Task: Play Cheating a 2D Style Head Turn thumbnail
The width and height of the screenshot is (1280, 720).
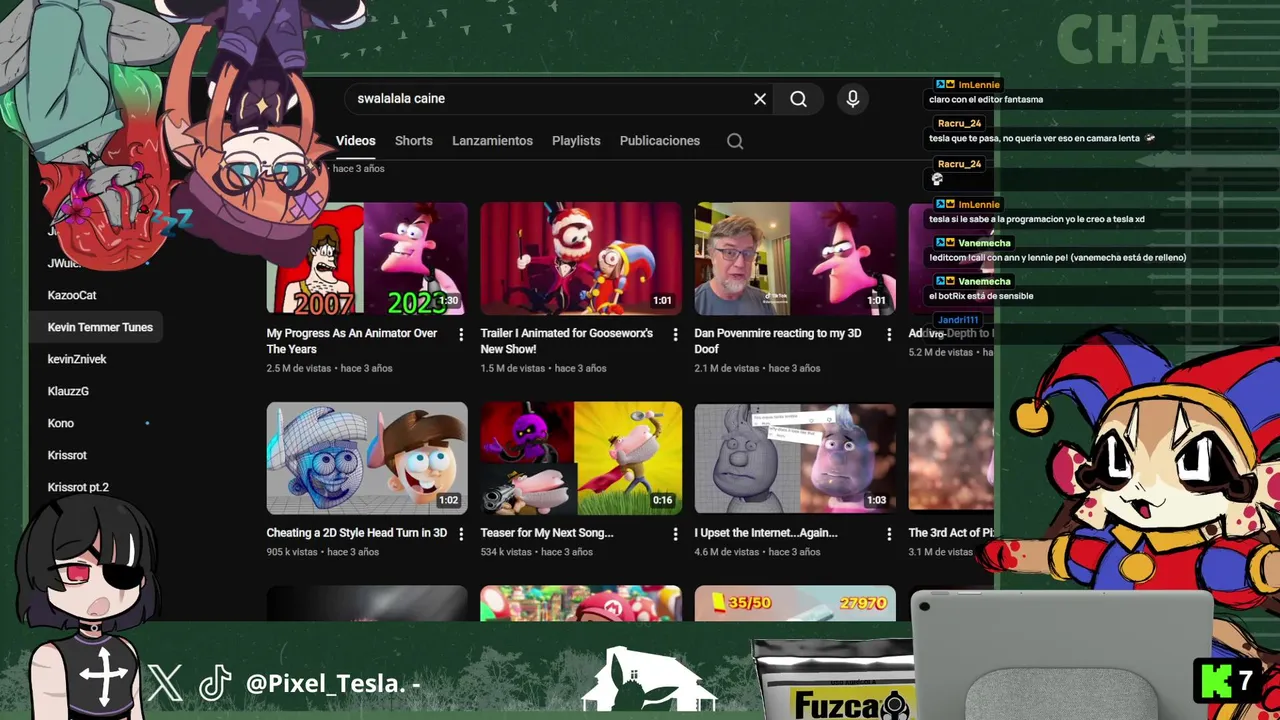Action: point(367,458)
